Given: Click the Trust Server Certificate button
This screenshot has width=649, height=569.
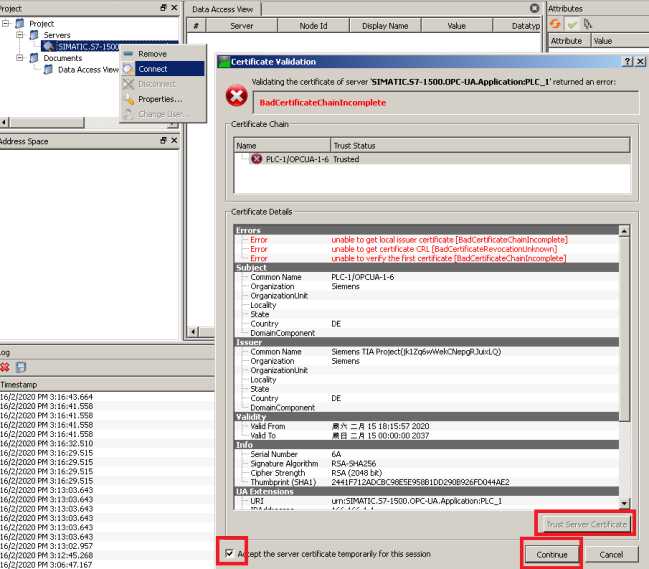Looking at the screenshot, I should (586, 524).
